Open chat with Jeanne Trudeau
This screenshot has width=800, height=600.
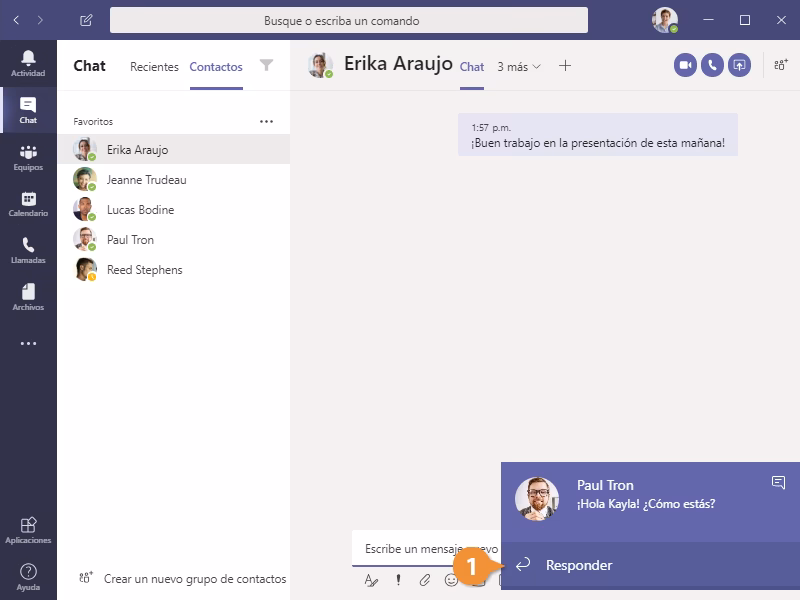coord(173,180)
